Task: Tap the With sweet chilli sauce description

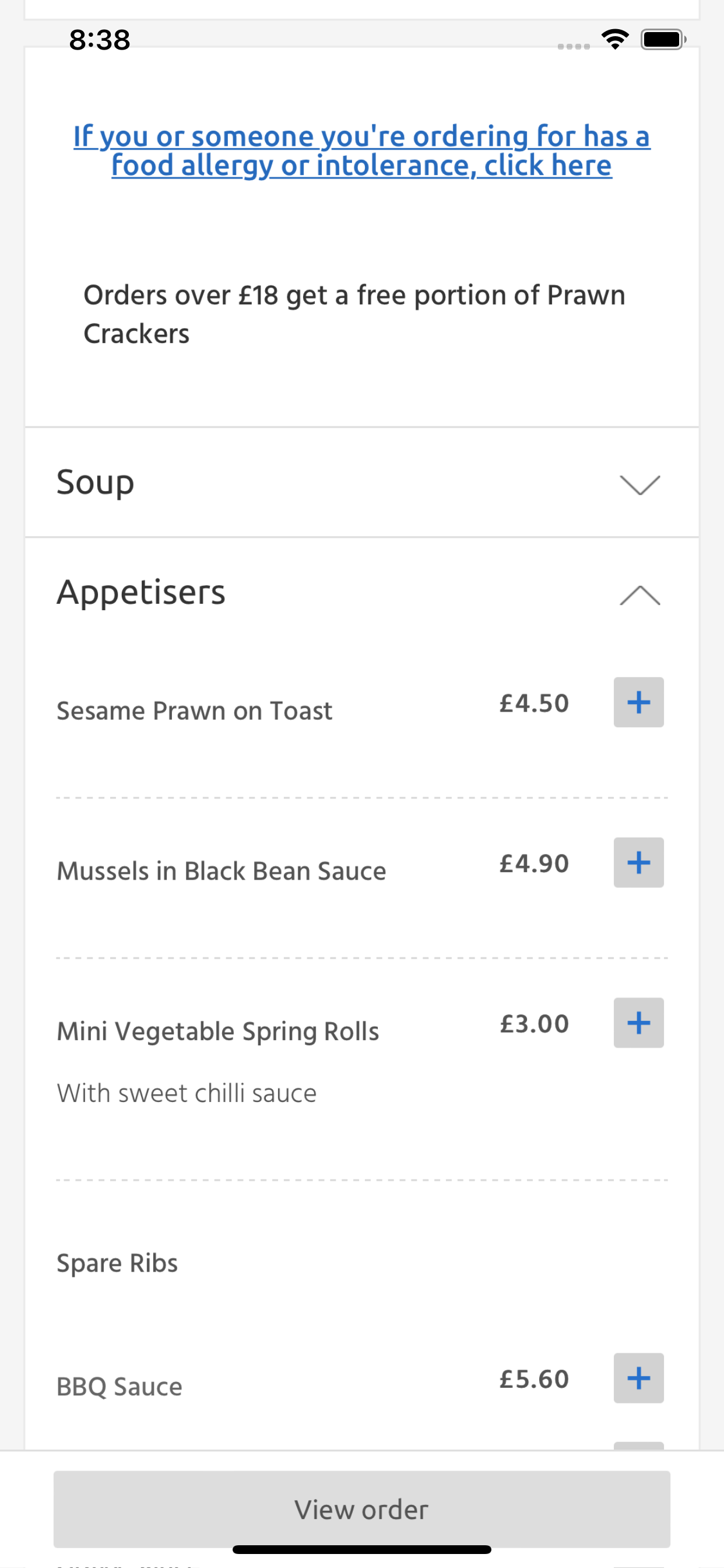Action: click(186, 1093)
